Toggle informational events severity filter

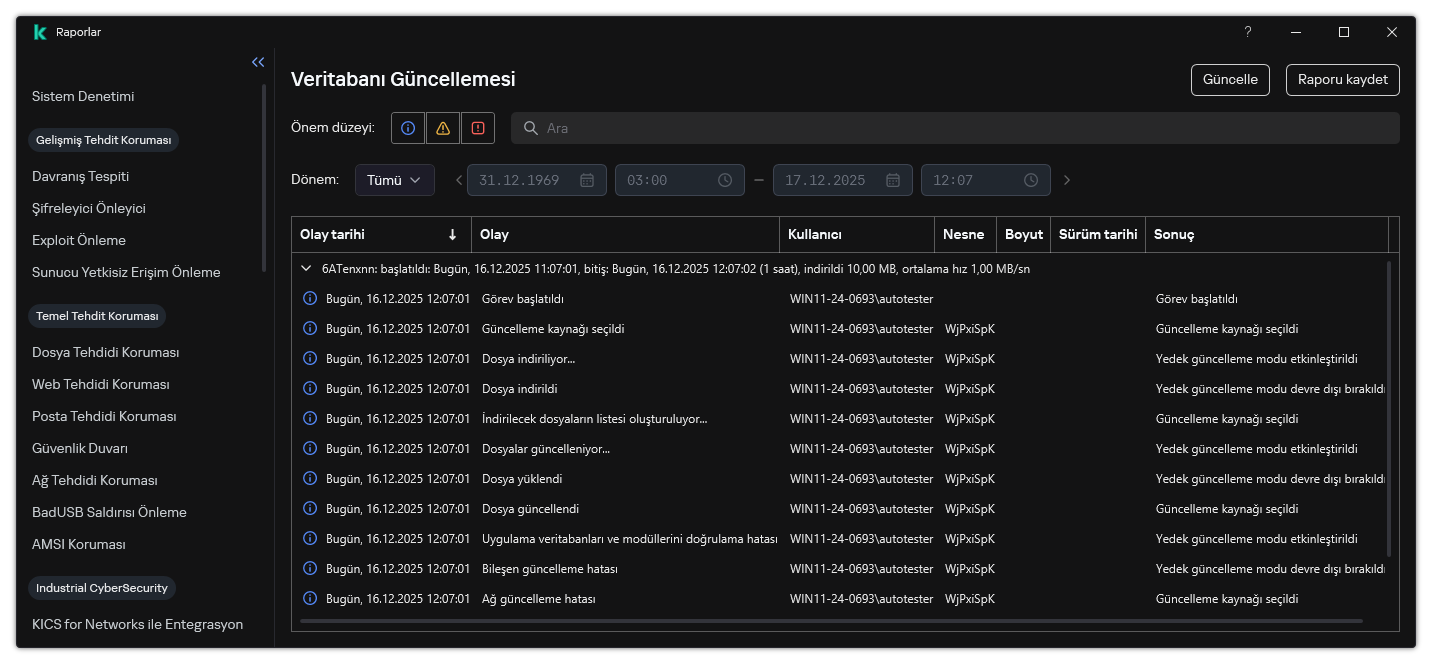pos(407,128)
